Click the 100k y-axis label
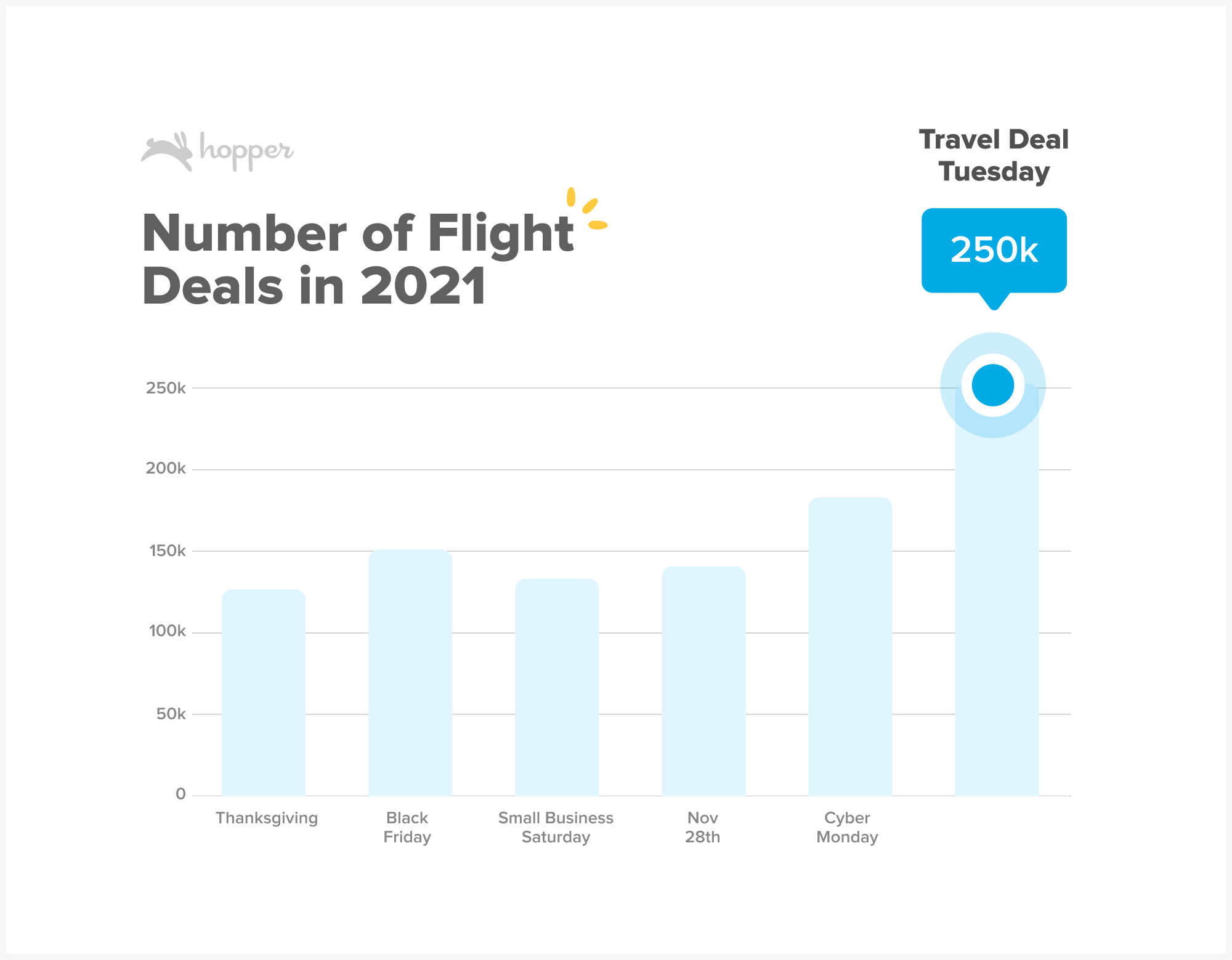This screenshot has height=960, width=1232. [167, 631]
